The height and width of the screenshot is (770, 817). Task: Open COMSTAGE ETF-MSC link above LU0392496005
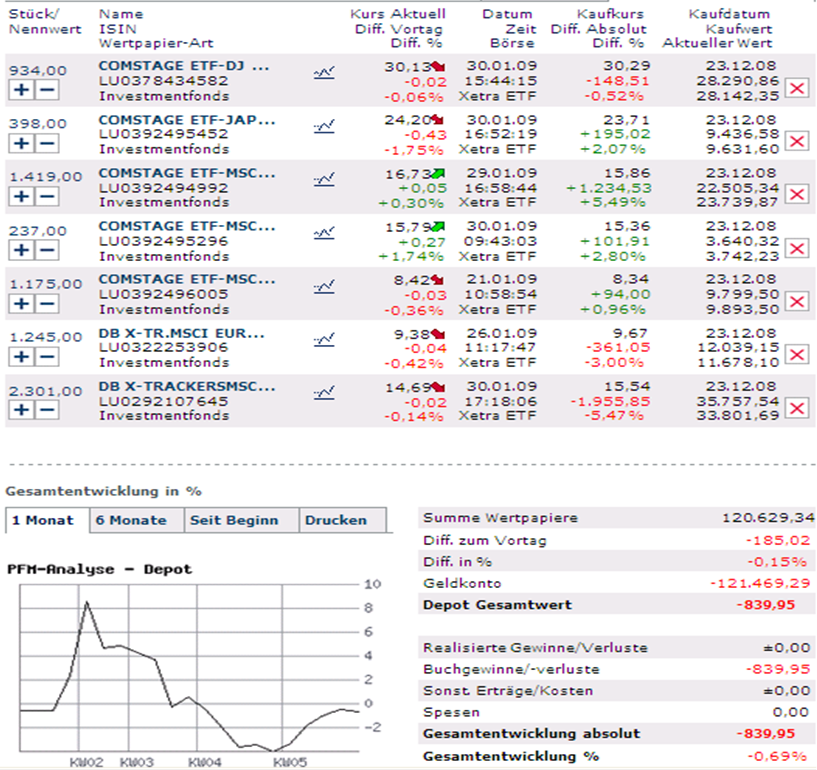[x=187, y=279]
